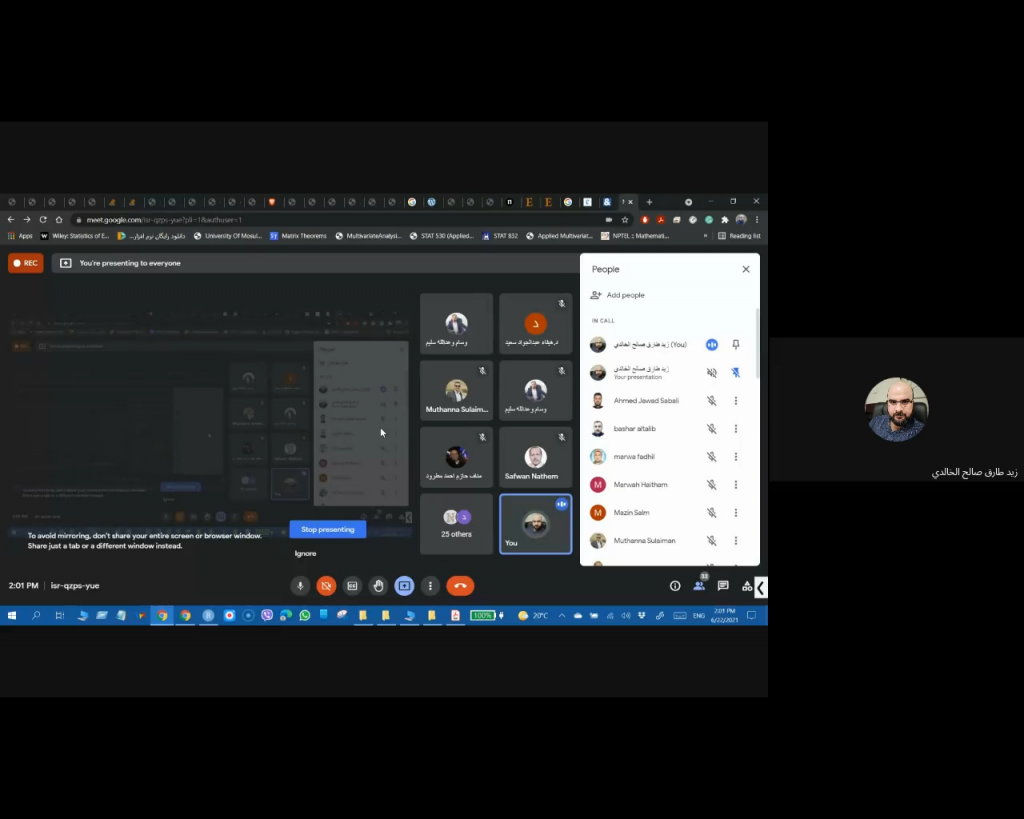Pin your own tile in People list
Image resolution: width=1024 pixels, height=819 pixels.
pos(736,345)
